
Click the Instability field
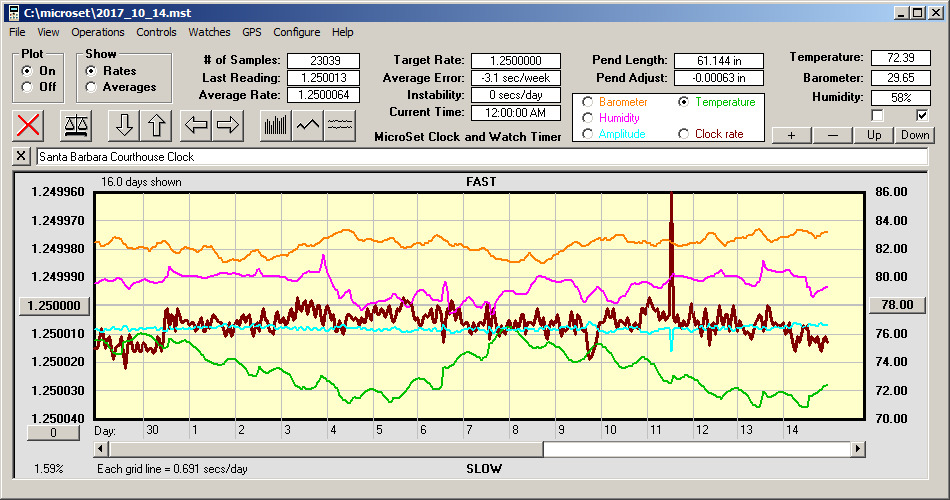(516, 95)
